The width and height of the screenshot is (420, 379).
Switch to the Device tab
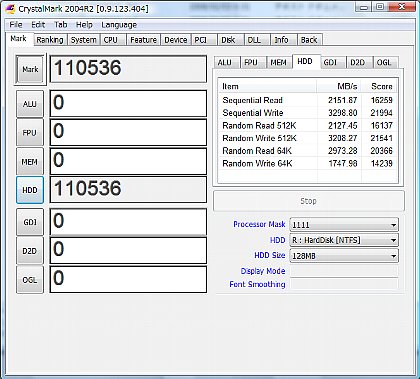[x=176, y=40]
